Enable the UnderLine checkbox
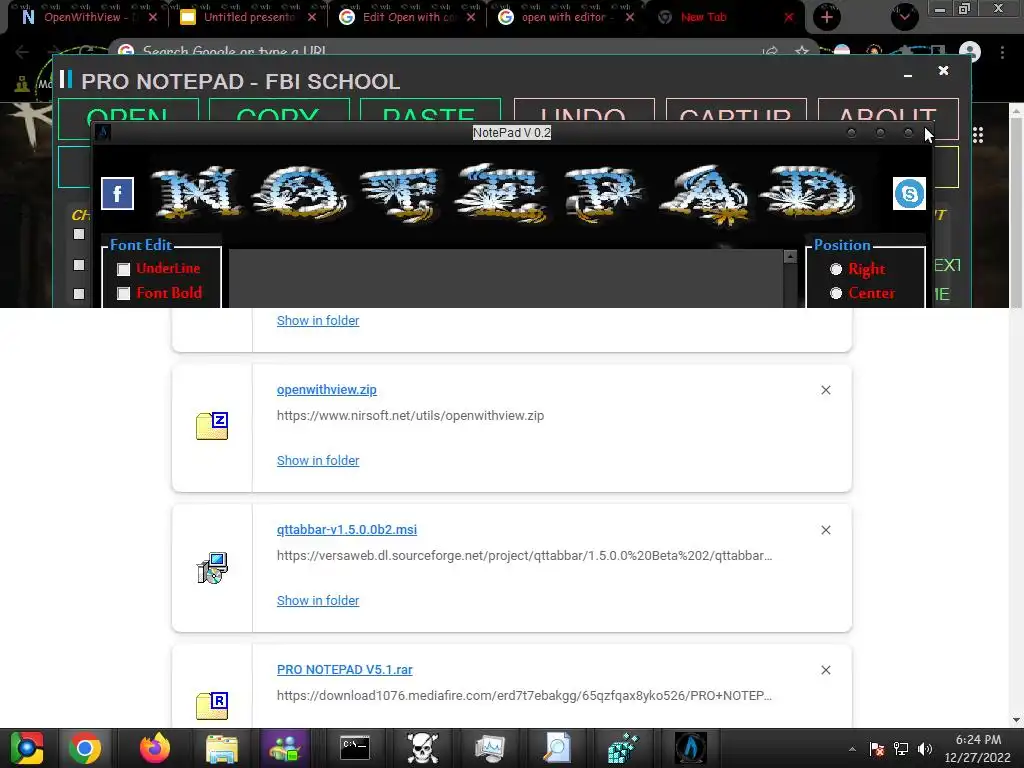This screenshot has height=768, width=1024. pyautogui.click(x=123, y=269)
